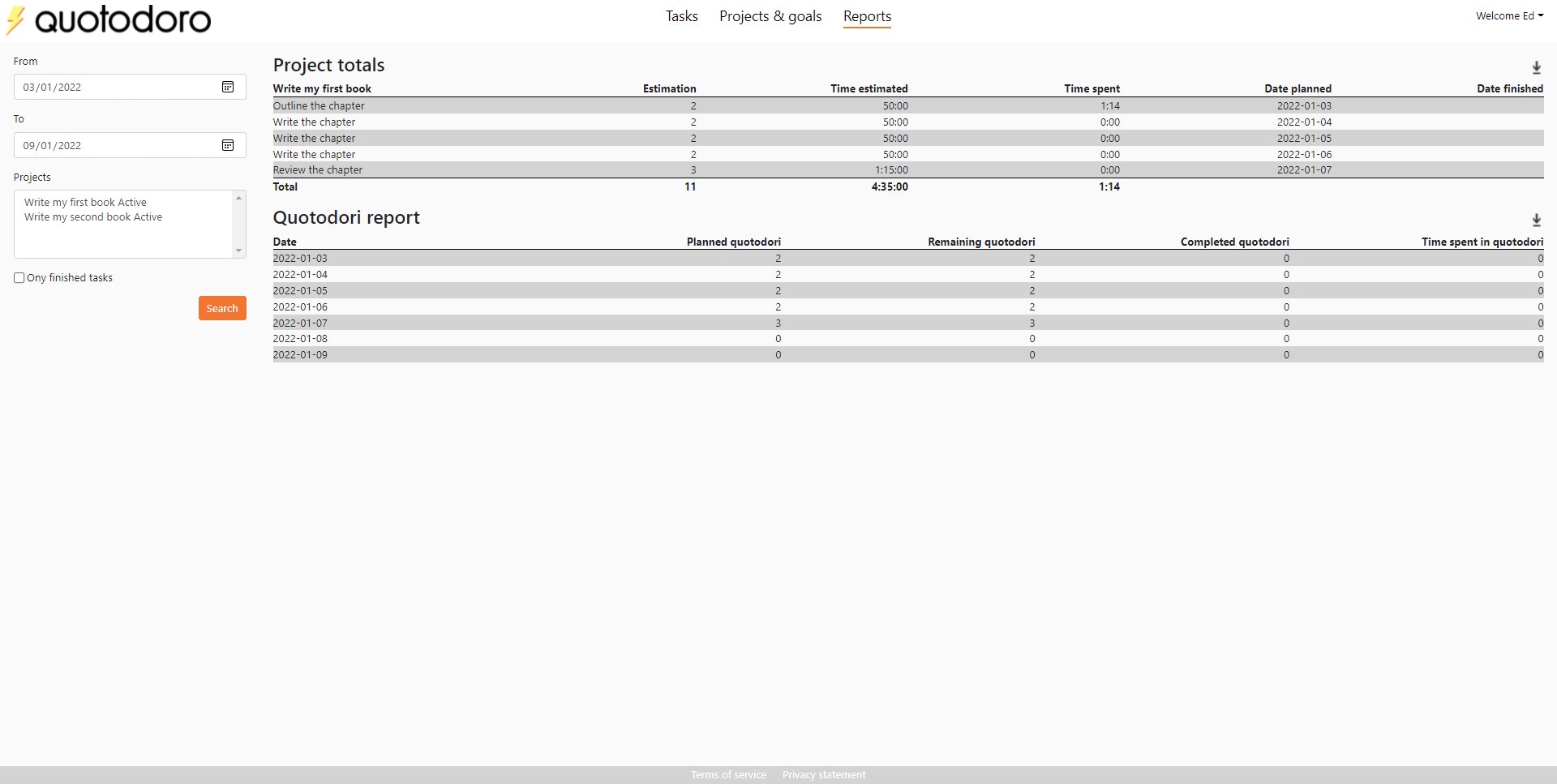Open calendar picker for From date
Image resolution: width=1557 pixels, height=784 pixels.
pos(228,87)
